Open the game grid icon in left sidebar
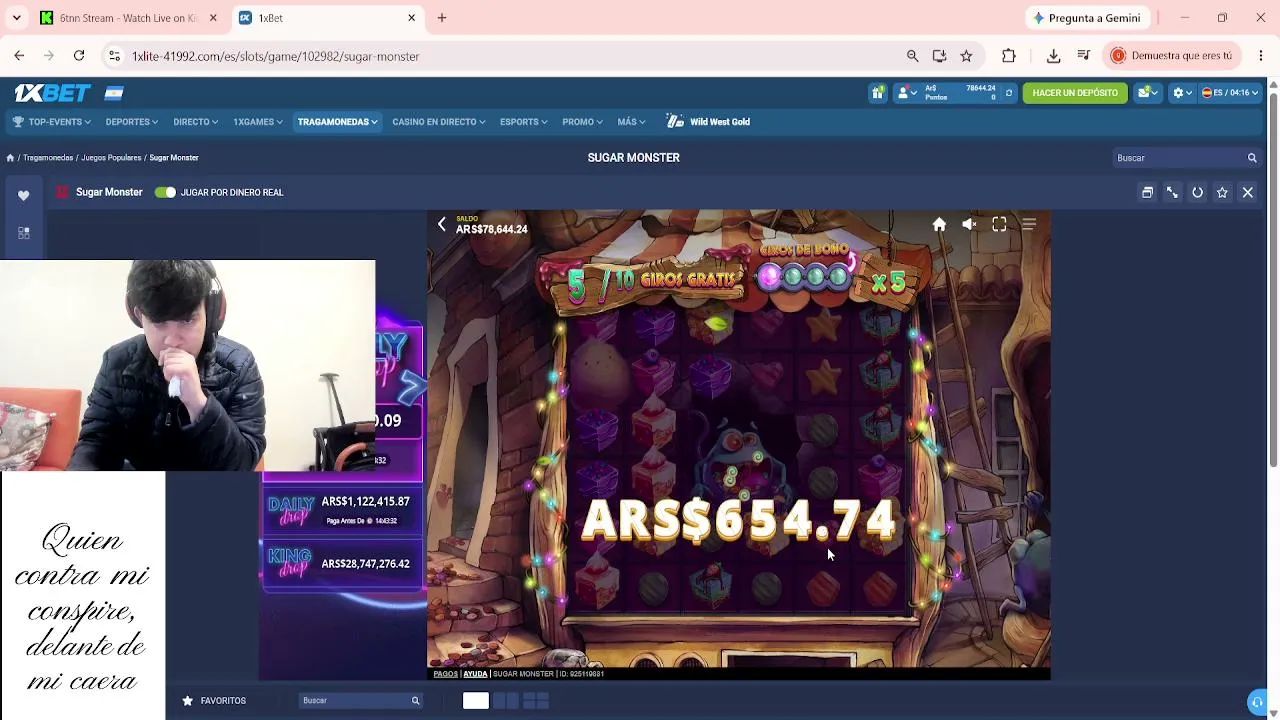This screenshot has height=720, width=1280. point(24,233)
